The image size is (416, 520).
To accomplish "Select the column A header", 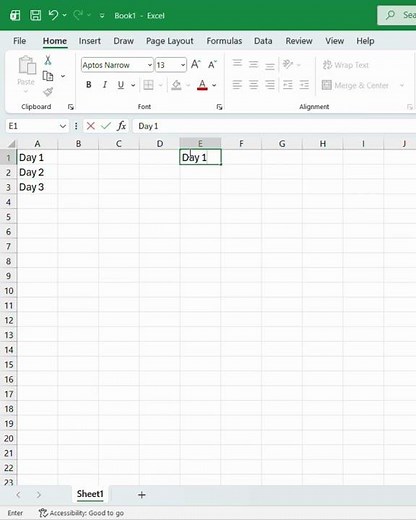I will [x=37, y=144].
